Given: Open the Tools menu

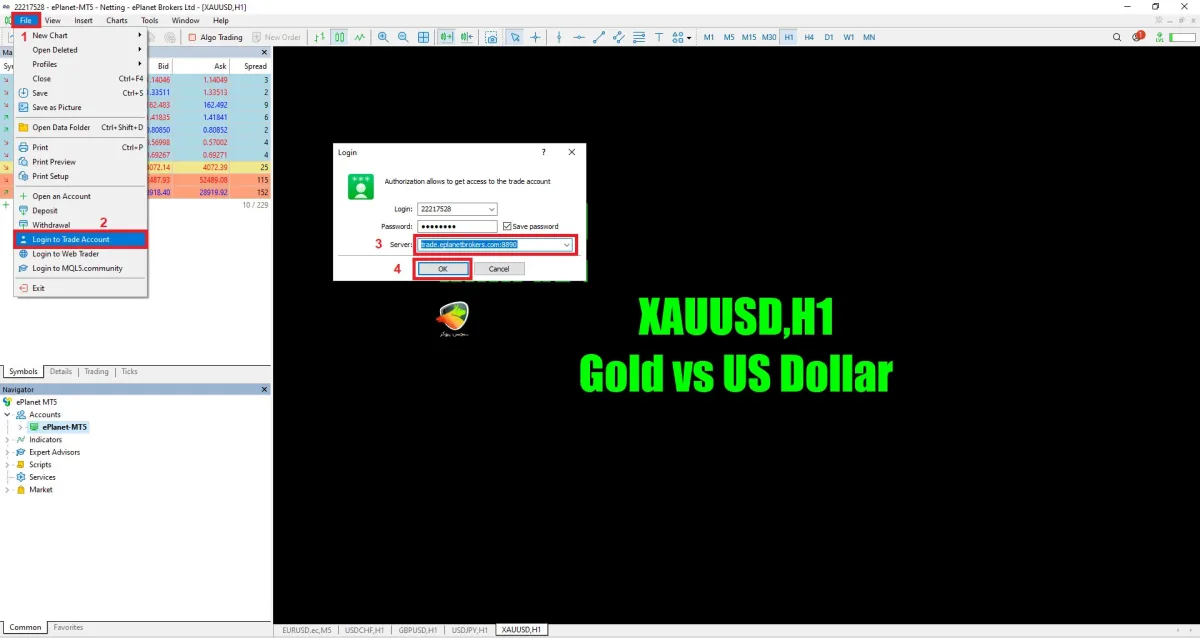Looking at the screenshot, I should pos(150,20).
